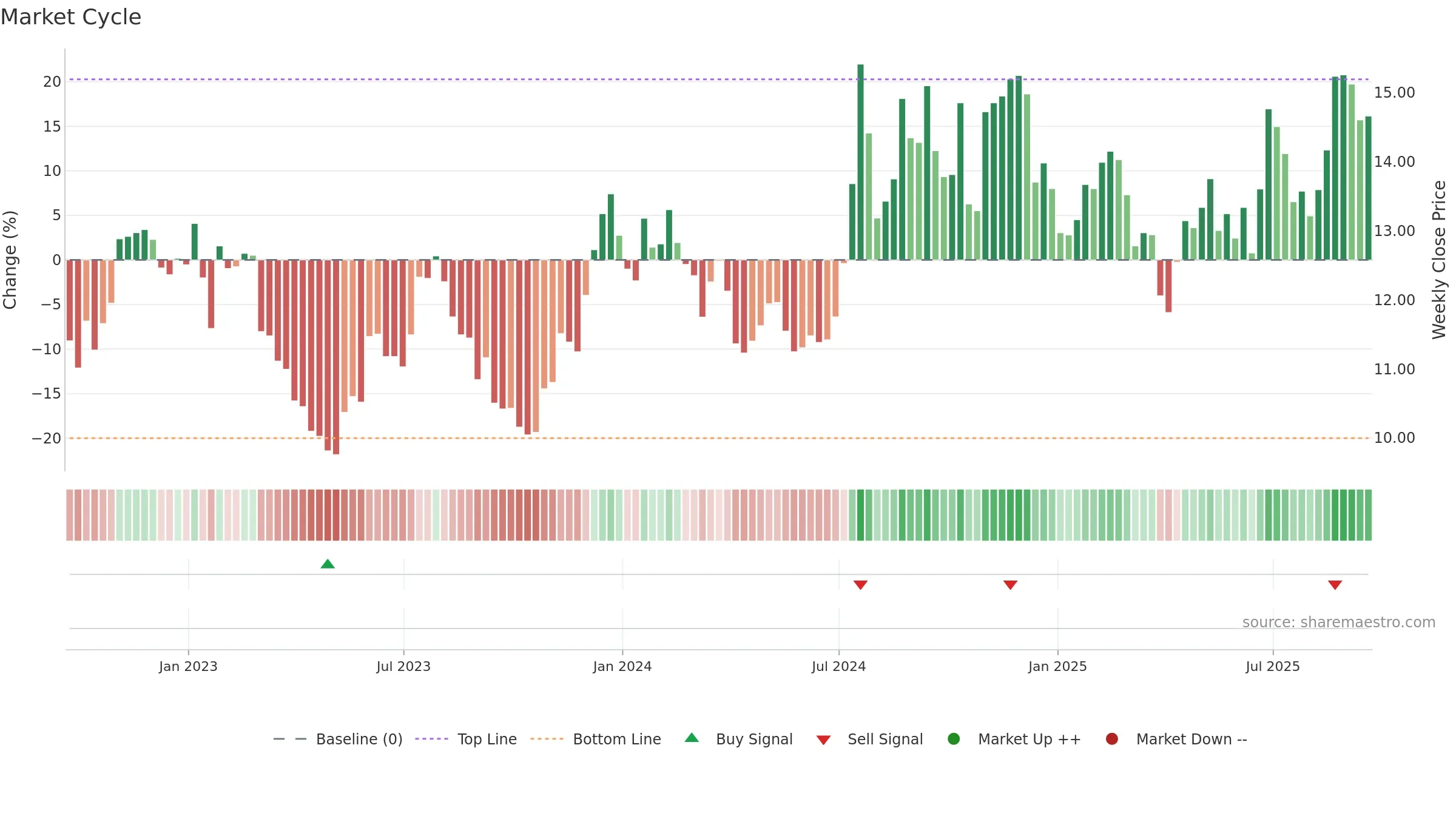Toggle the Baseline (0) legend entry

338,739
